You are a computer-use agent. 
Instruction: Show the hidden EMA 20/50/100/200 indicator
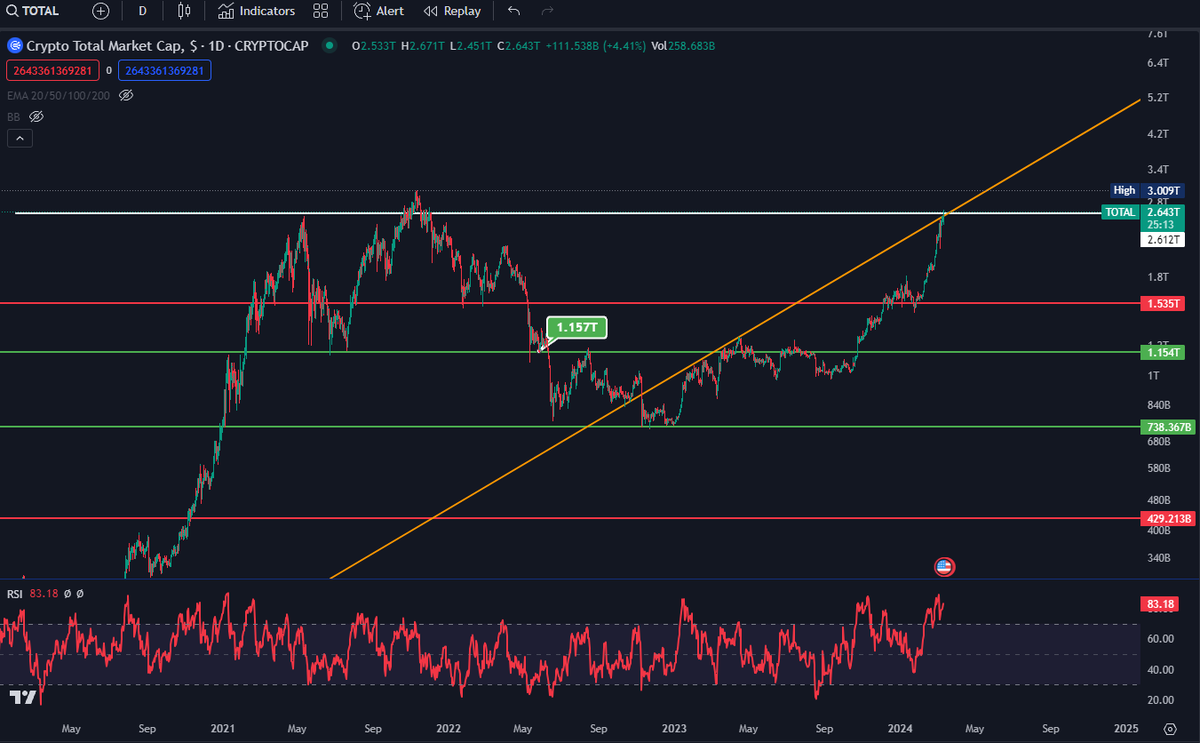(x=126, y=95)
